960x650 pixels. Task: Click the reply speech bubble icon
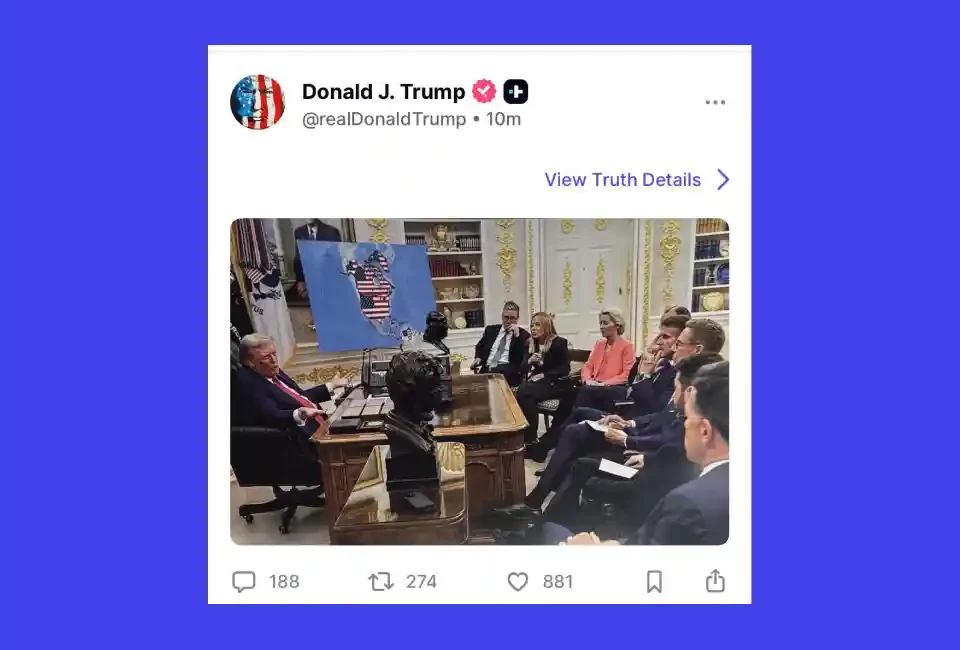(x=244, y=581)
